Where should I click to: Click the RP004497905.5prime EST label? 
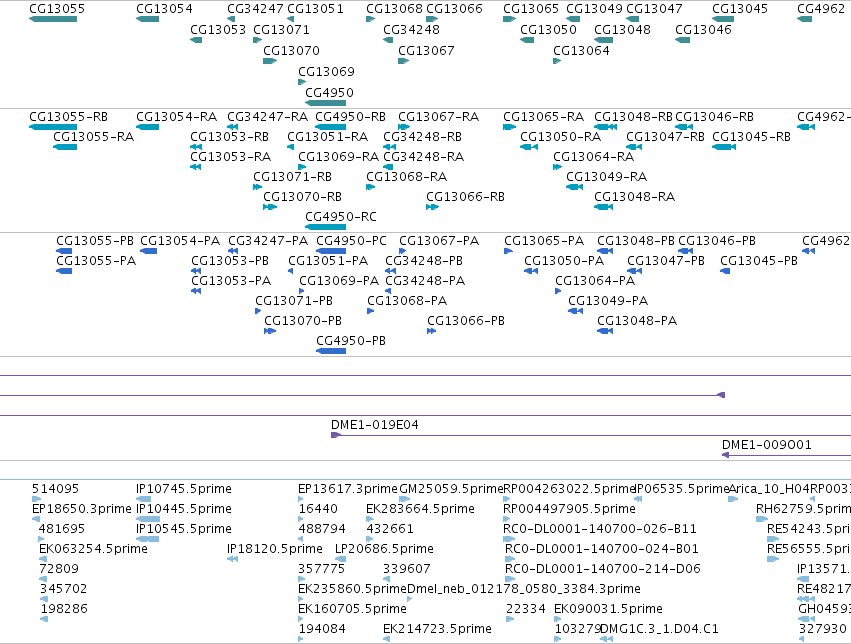(x=569, y=509)
